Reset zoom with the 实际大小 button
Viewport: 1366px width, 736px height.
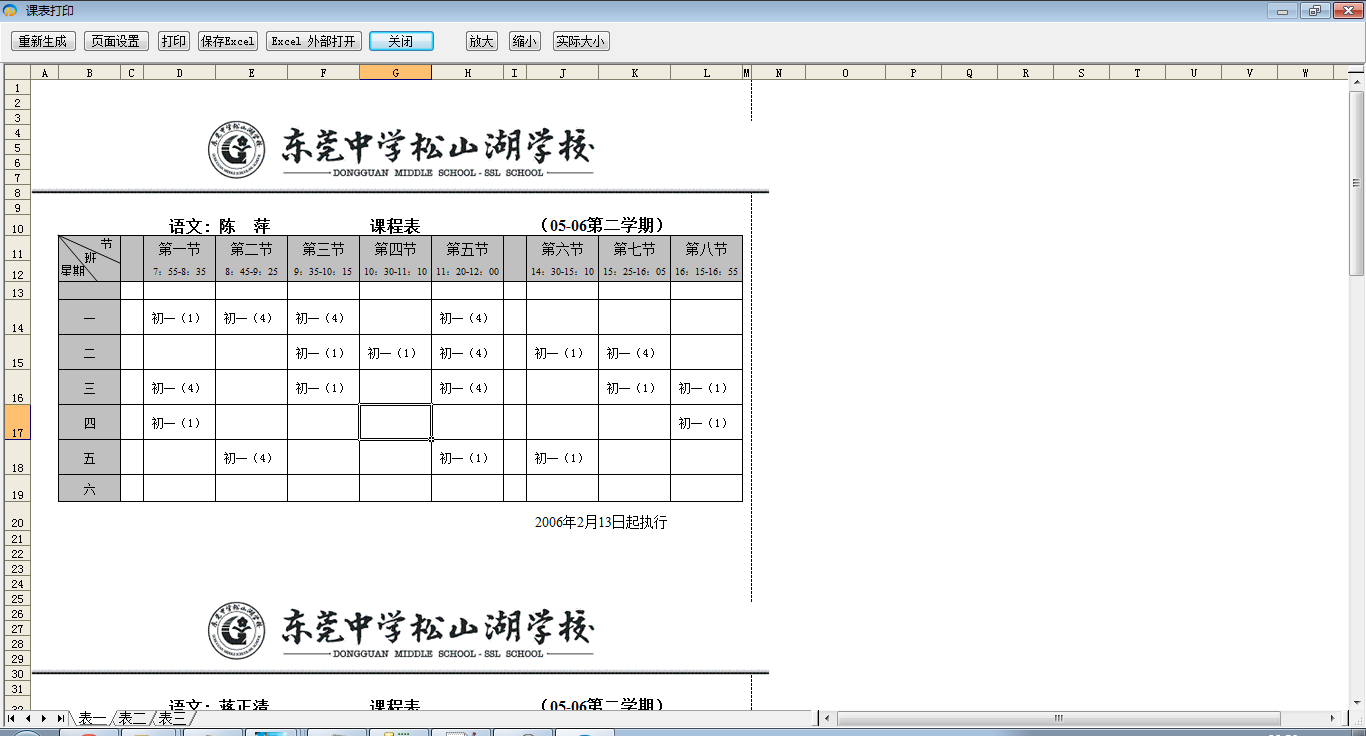(581, 41)
